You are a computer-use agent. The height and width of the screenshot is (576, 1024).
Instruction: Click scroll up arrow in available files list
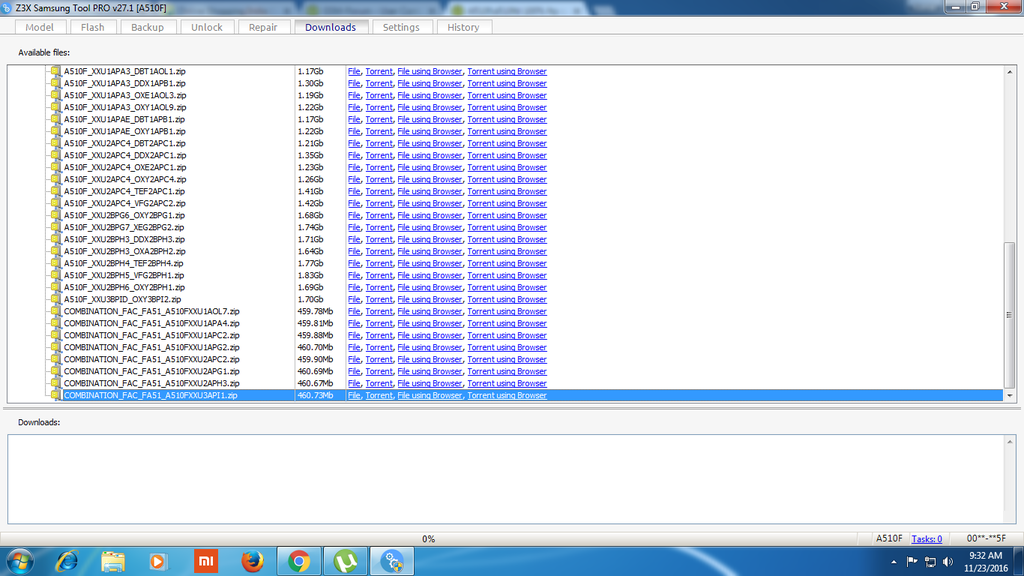[x=1010, y=72]
